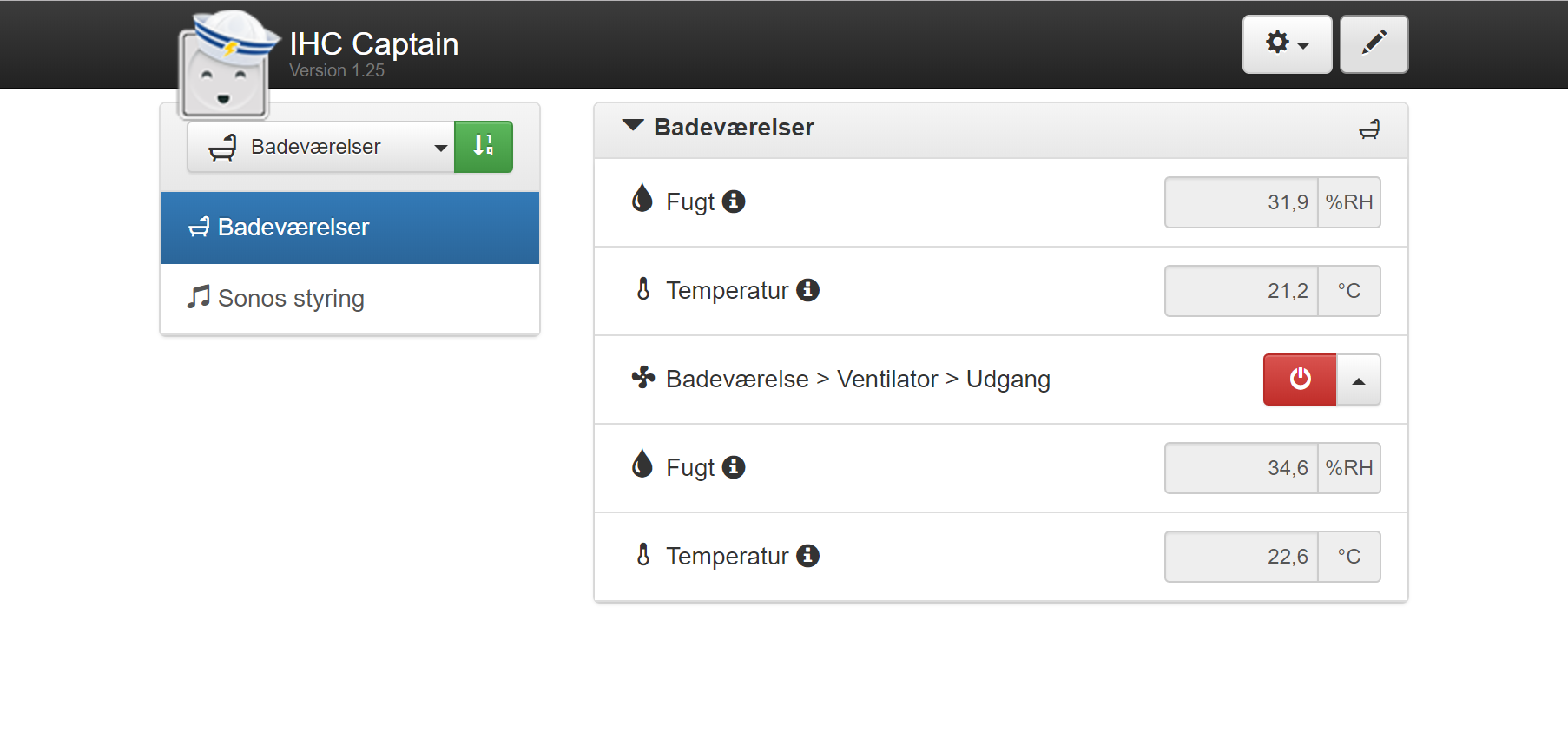Screen dimensions: 1568x746
Task: Click the green sort order button
Action: coord(484,147)
